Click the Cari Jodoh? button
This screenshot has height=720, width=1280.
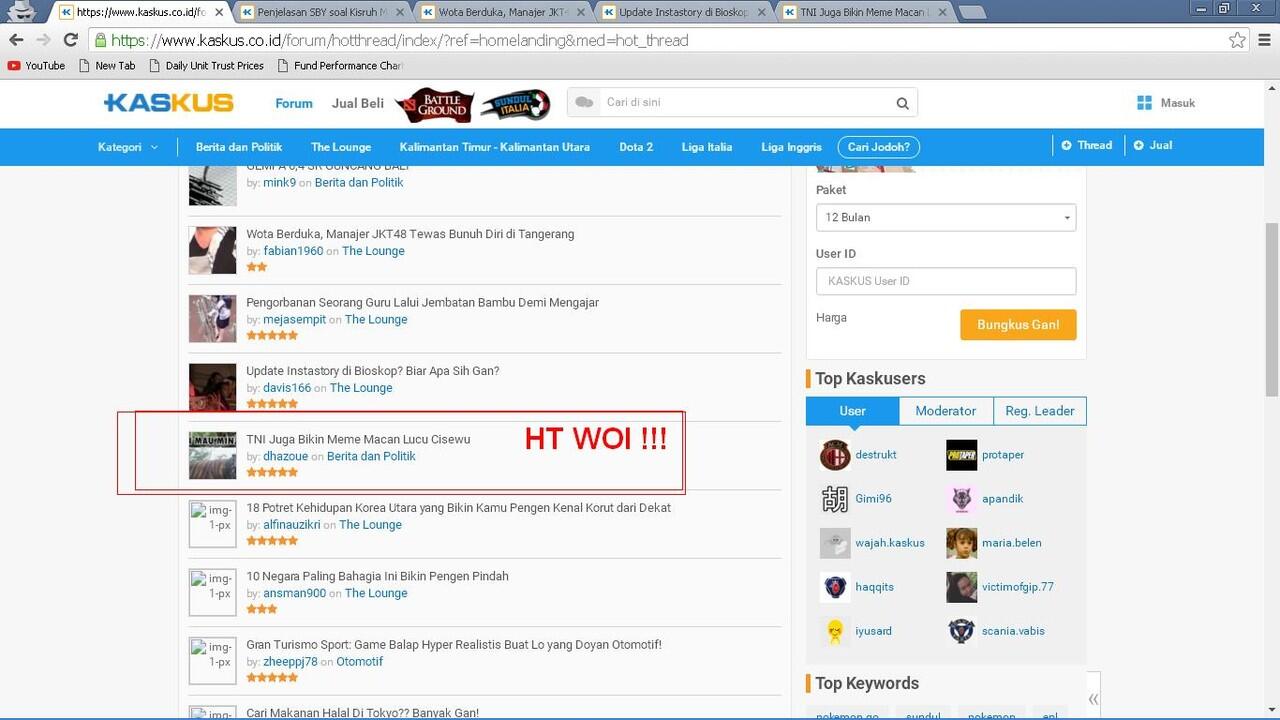pyautogui.click(x=879, y=147)
